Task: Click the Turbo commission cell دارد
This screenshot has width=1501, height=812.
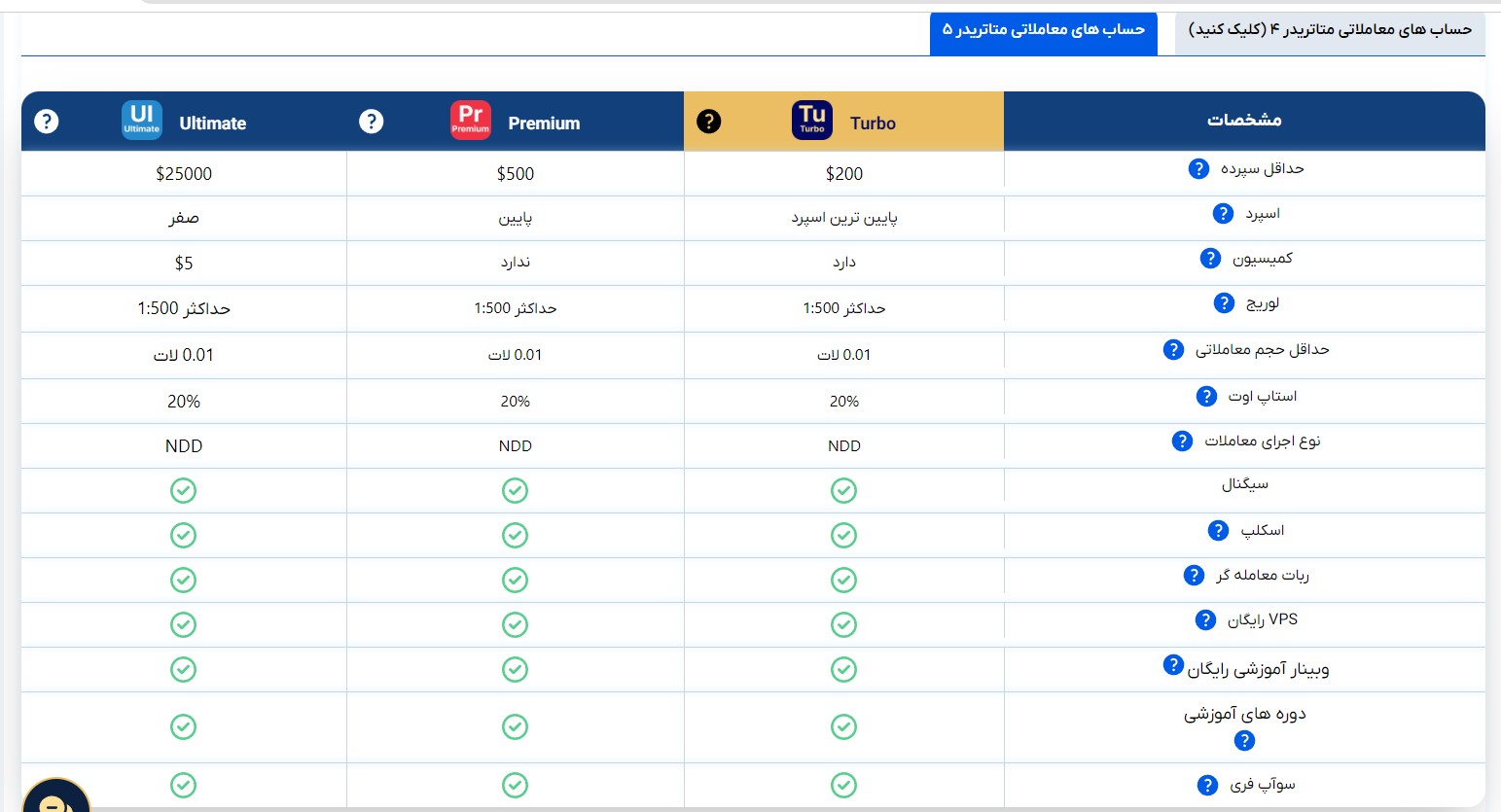Action: coord(844,263)
